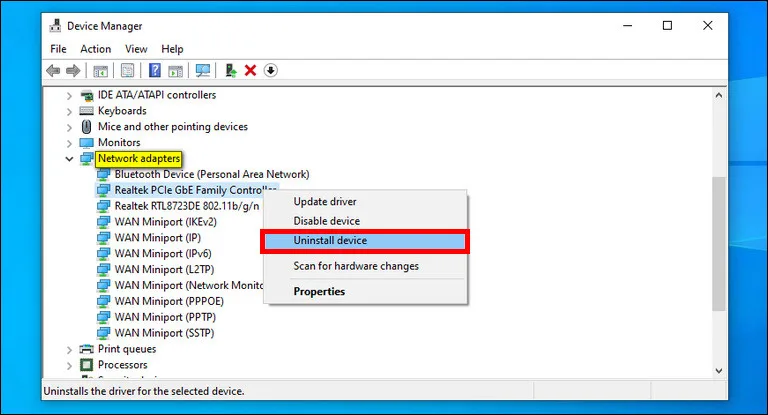This screenshot has height=415, width=768.
Task: Click the Print queues printer icon
Action: 86,349
